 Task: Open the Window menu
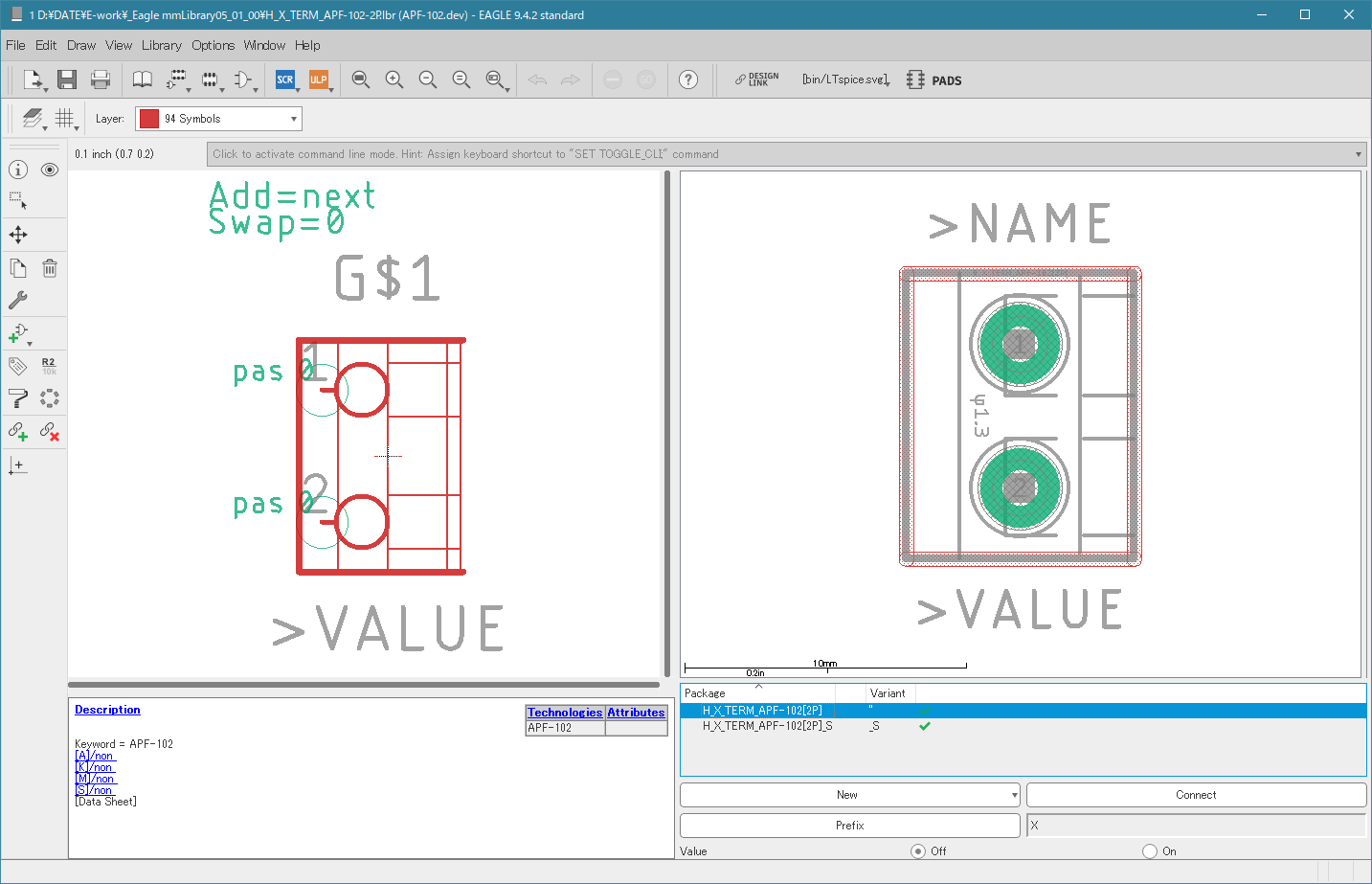tap(264, 45)
